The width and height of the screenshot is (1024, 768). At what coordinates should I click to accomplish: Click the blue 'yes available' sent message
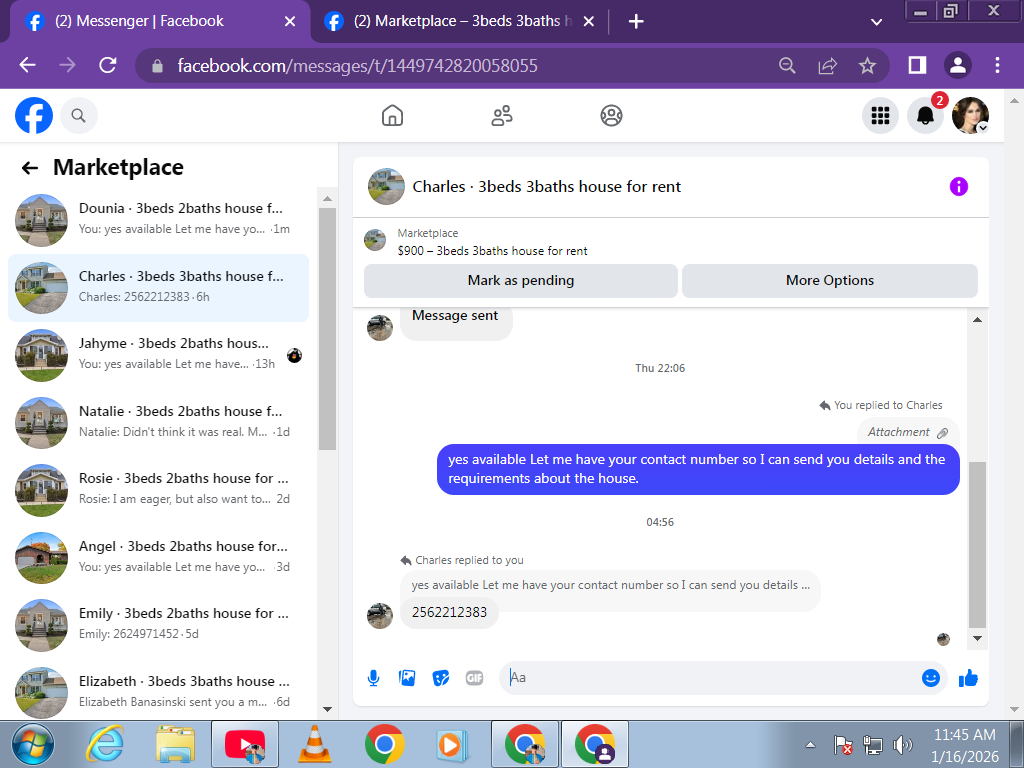coord(697,469)
